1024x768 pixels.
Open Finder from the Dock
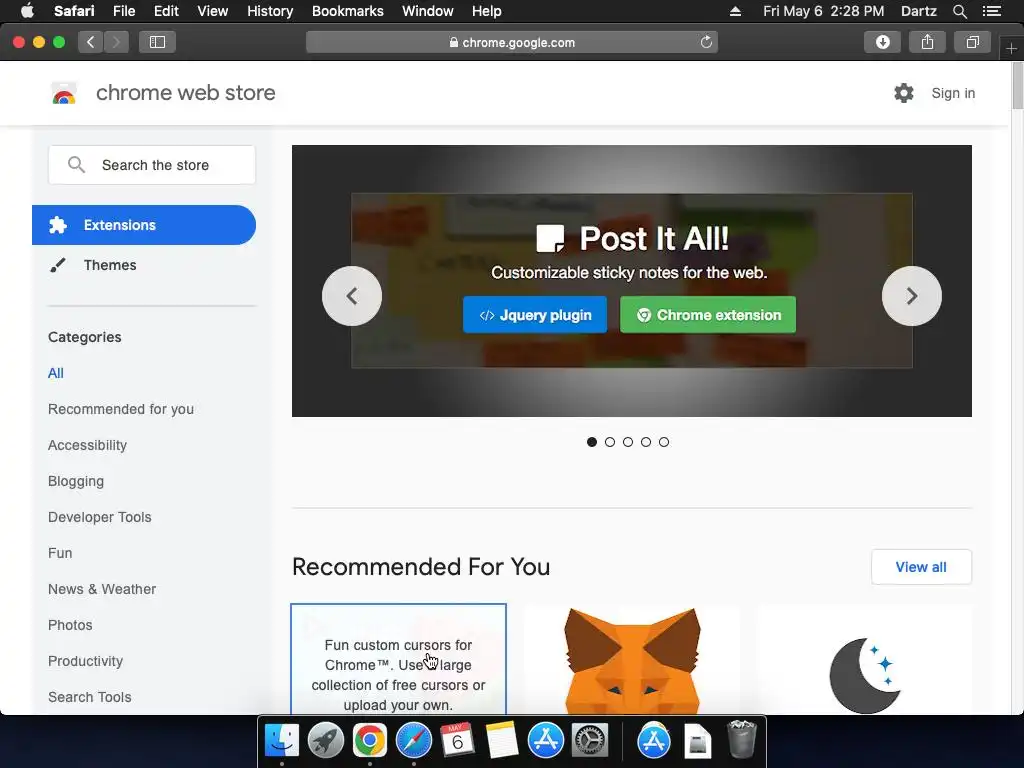click(x=281, y=741)
